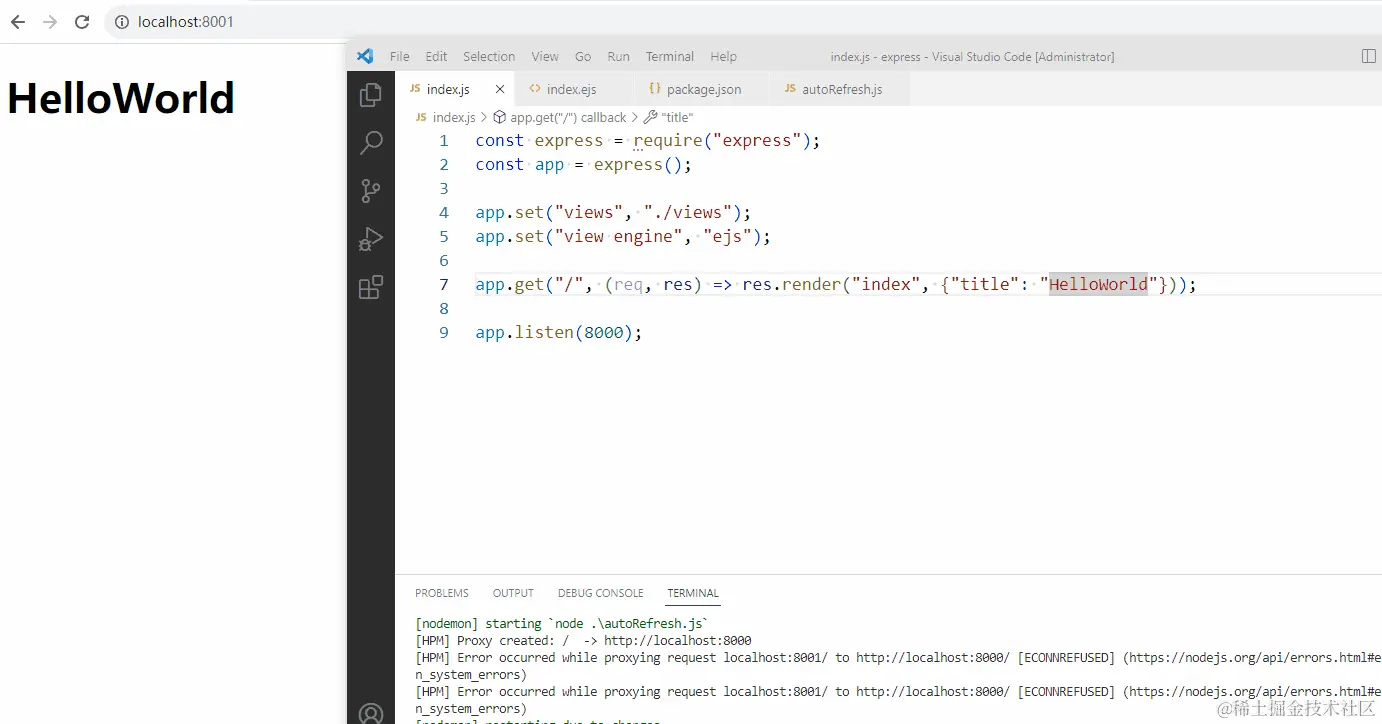Open Source Control view
Image resolution: width=1382 pixels, height=724 pixels.
[371, 191]
